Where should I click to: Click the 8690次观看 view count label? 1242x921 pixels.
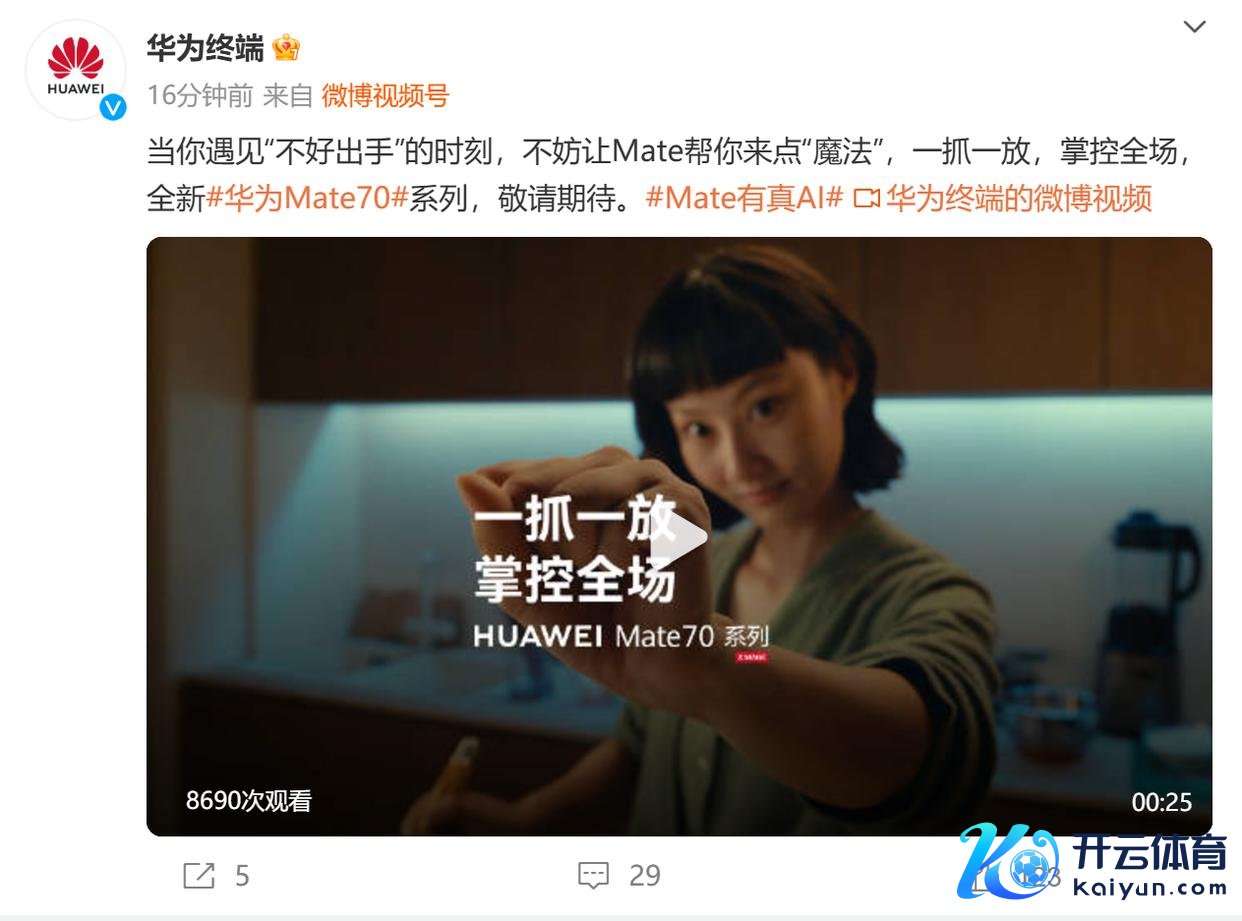(x=249, y=801)
